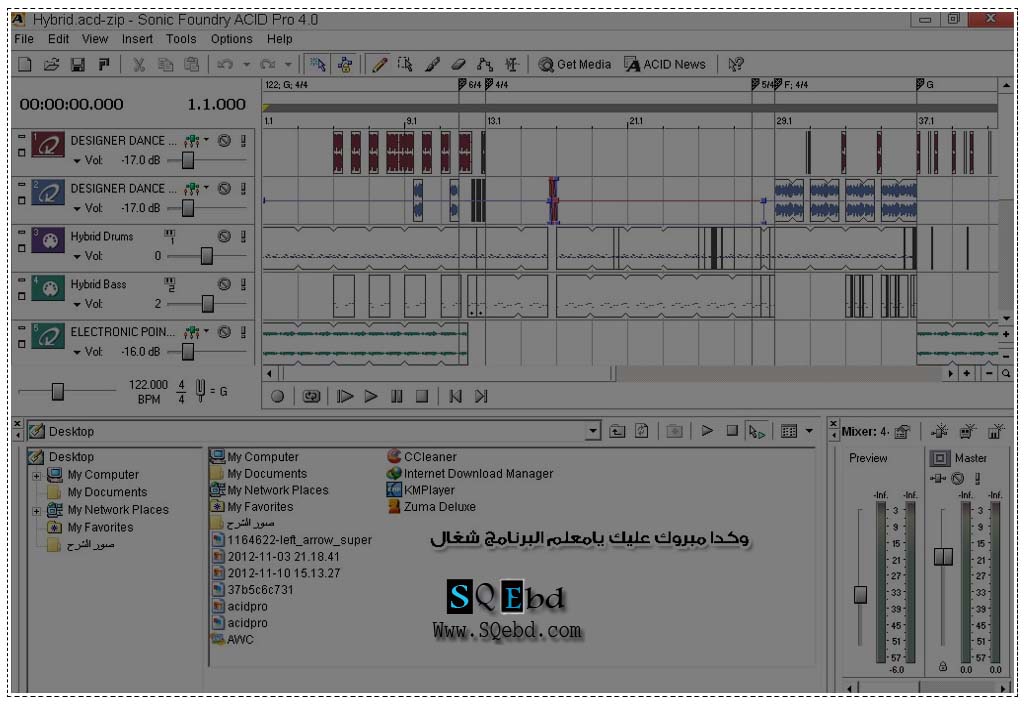Select the Paint brush tool
Screen dimensions: 1024x705
pos(432,64)
